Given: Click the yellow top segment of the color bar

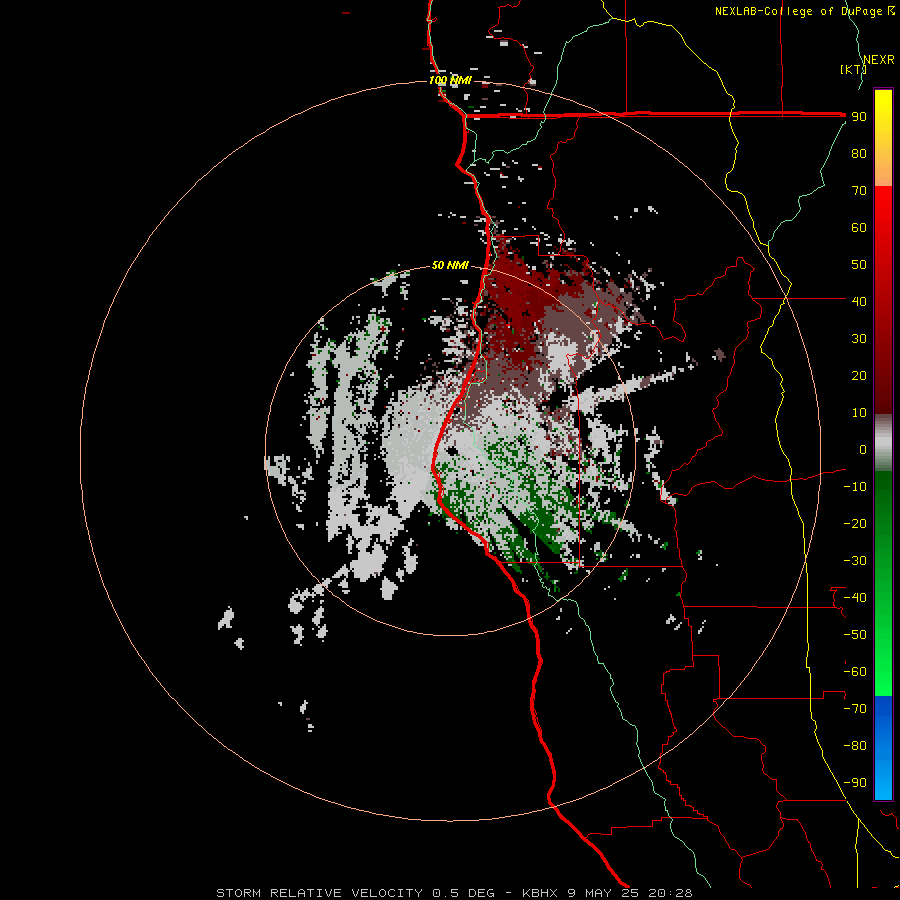Looking at the screenshot, I should pyautogui.click(x=883, y=138).
